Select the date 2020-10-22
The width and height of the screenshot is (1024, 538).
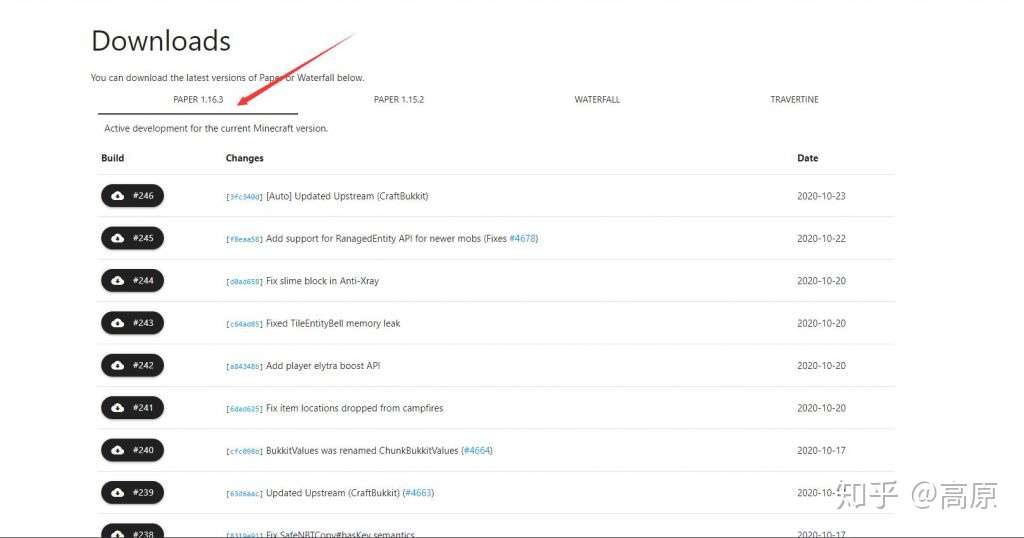[821, 238]
